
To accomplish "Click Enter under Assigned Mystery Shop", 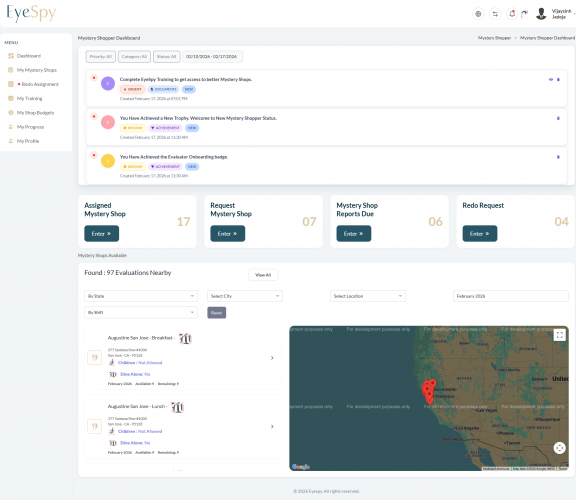I will click(x=101, y=234).
